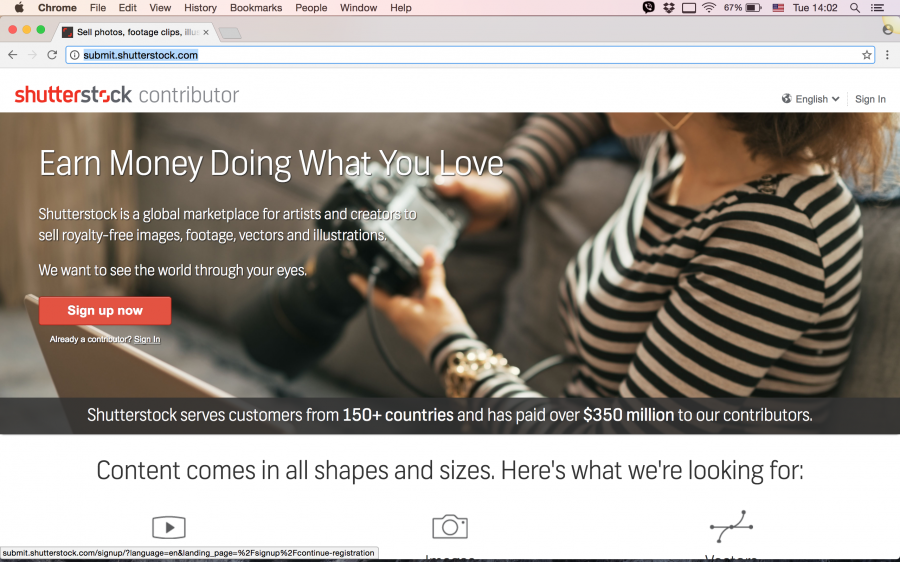900x562 pixels.
Task: Select the Sell photos, footage clips tab
Action: click(x=135, y=32)
